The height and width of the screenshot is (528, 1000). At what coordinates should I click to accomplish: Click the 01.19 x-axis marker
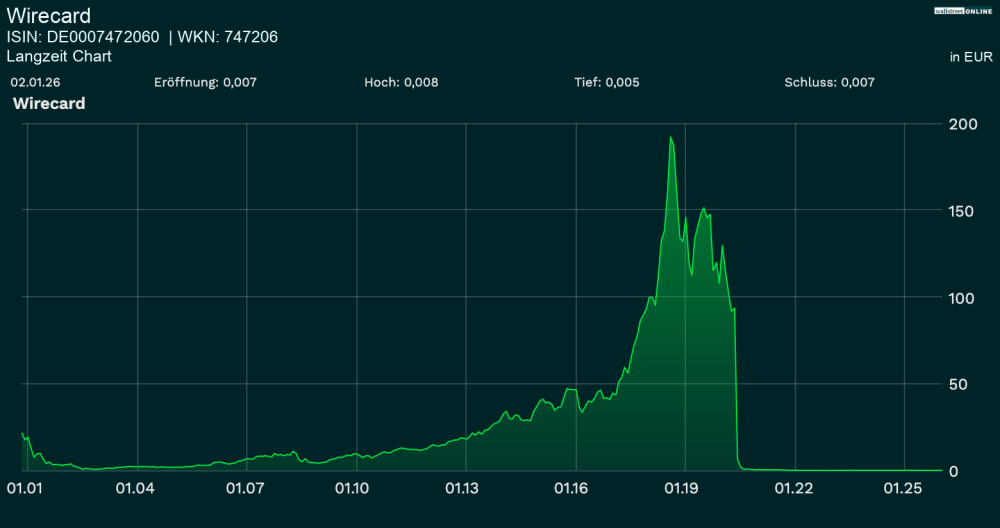(x=684, y=488)
